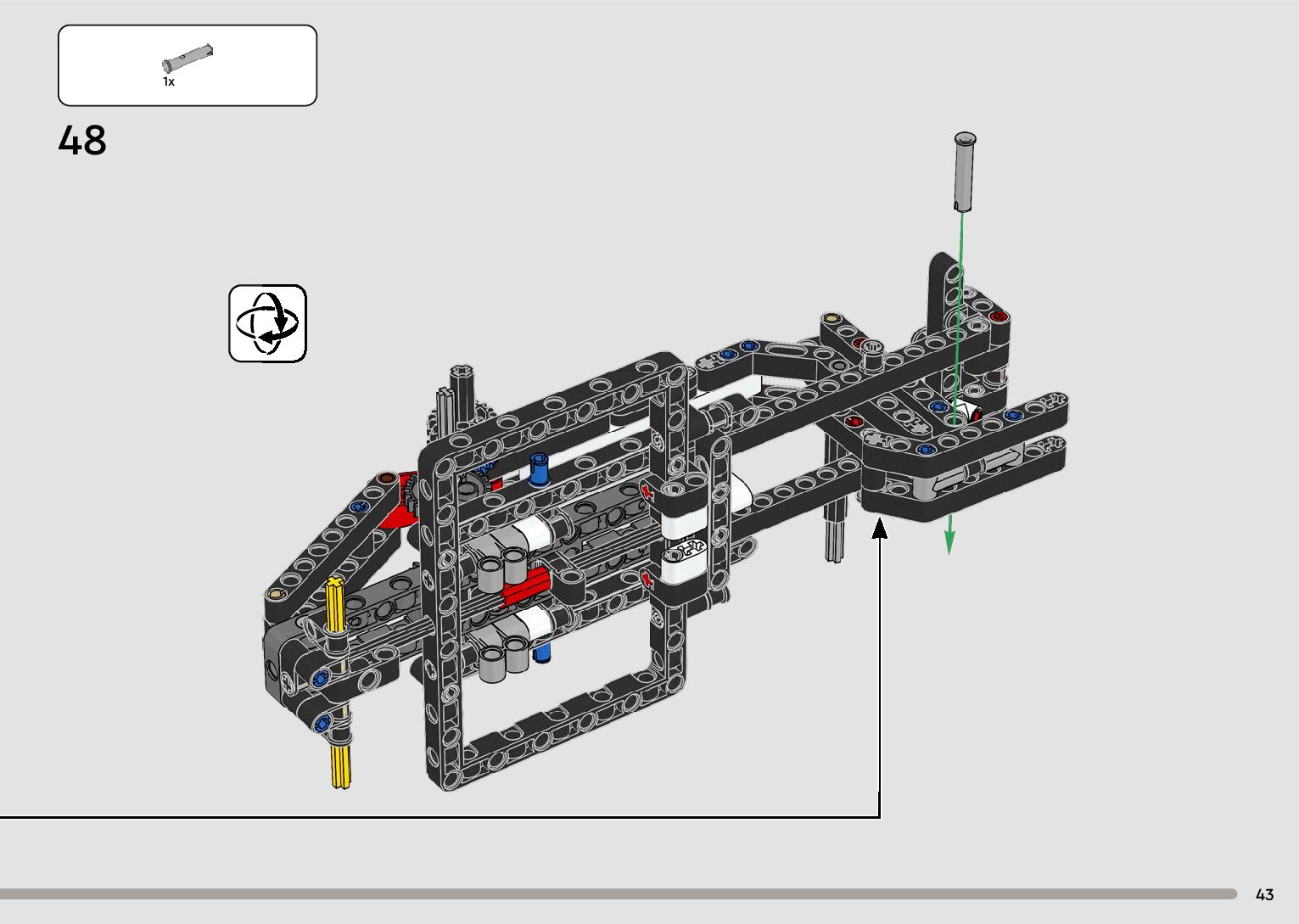The width and height of the screenshot is (1299, 924).
Task: Click the blue pin at the frame's top
Action: [539, 468]
